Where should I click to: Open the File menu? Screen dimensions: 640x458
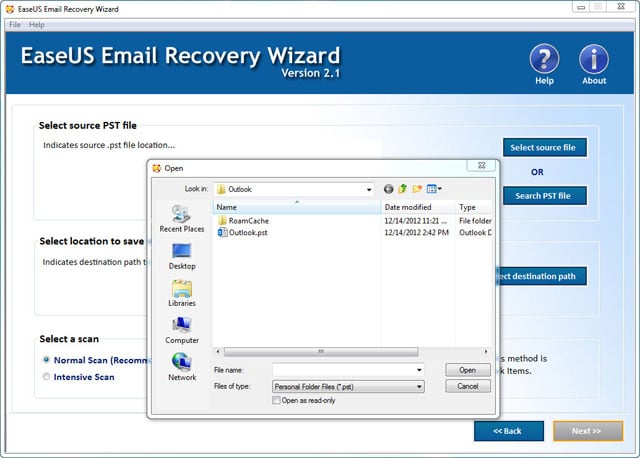14,24
